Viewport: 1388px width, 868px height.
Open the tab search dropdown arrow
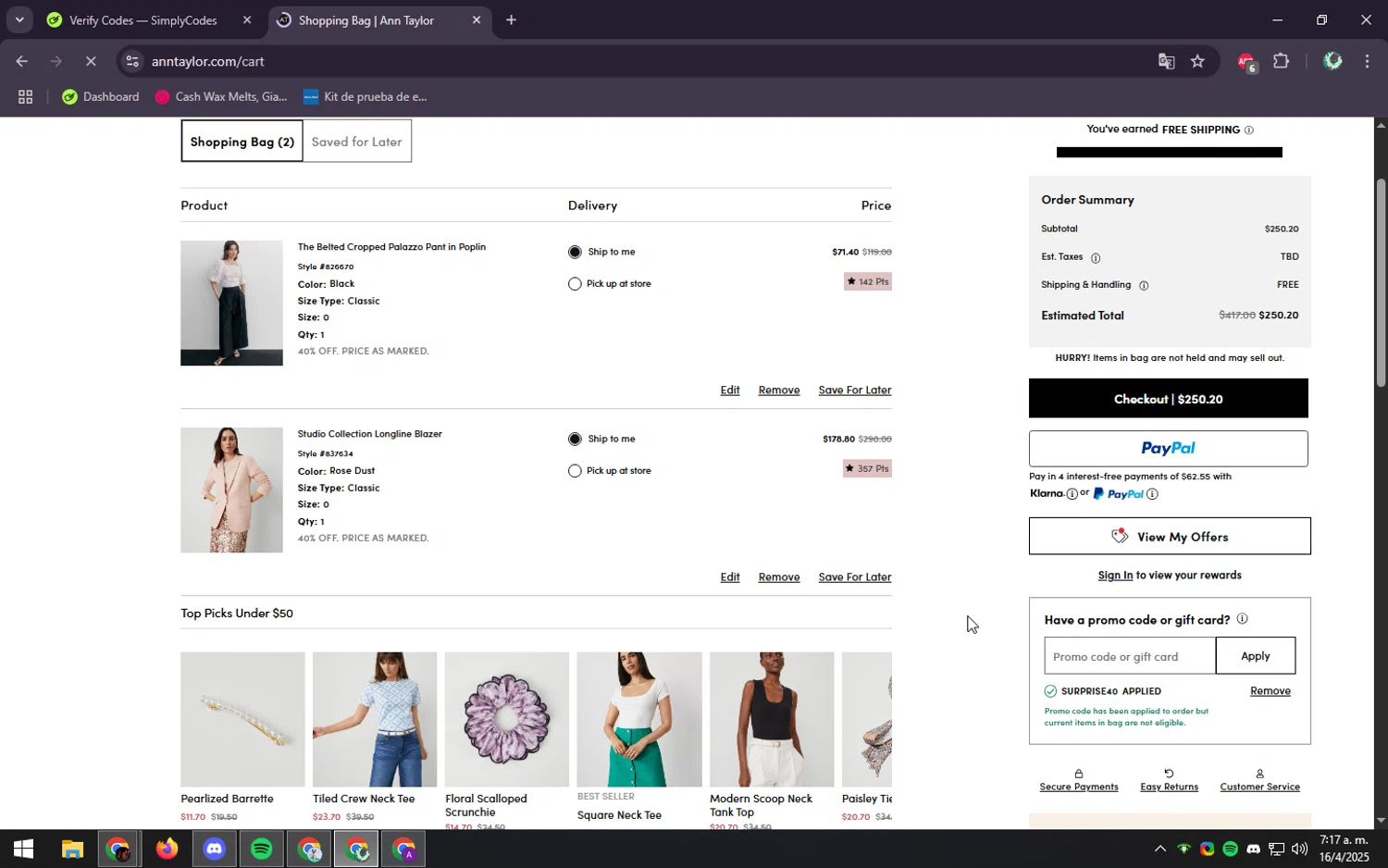[x=19, y=19]
